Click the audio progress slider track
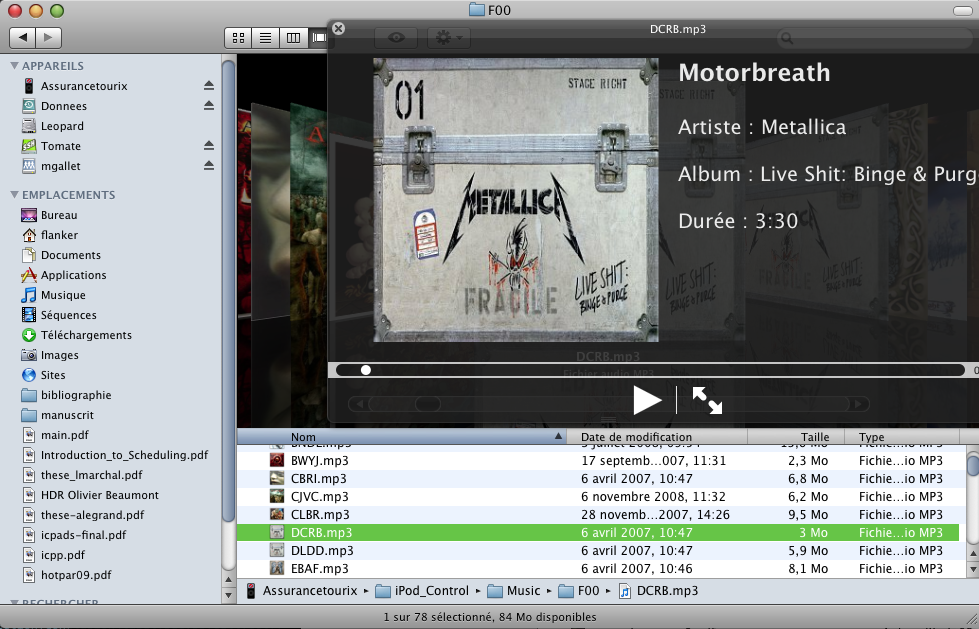Viewport: 979px width, 629px height. (650, 370)
